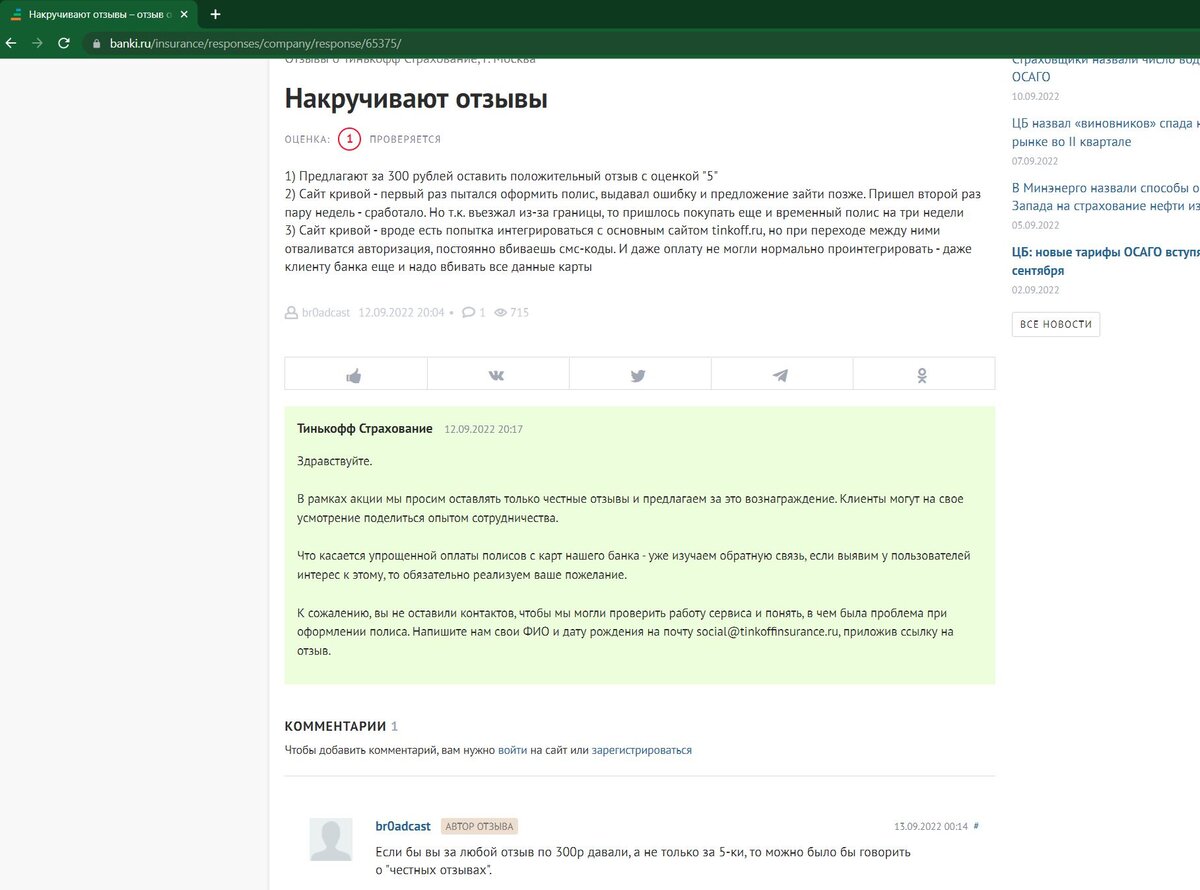
Task: Click the news date 05.09.2022
Action: point(1035,225)
